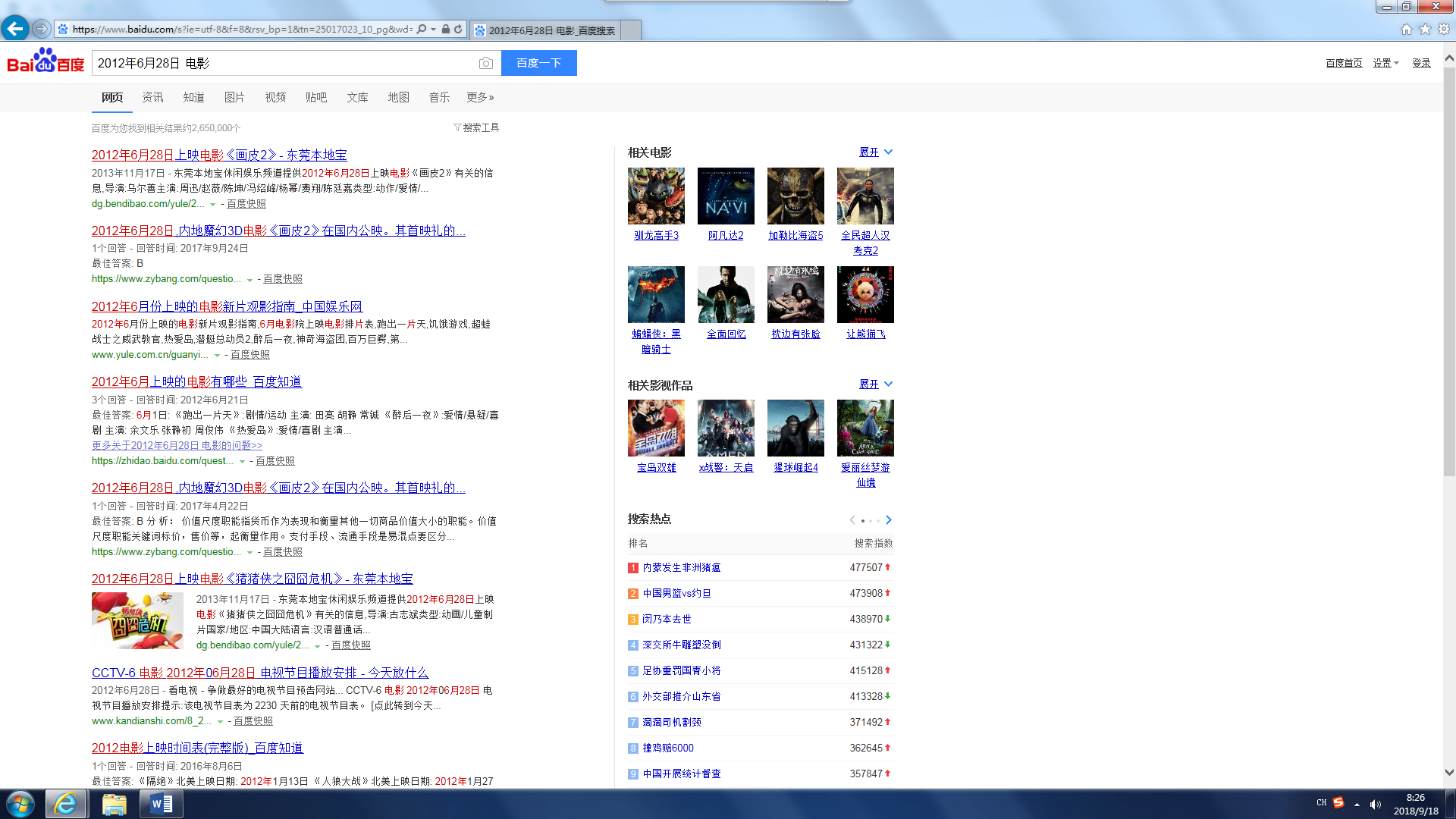The height and width of the screenshot is (819, 1456).
Task: Switch to the 地图 tab
Action: pyautogui.click(x=398, y=97)
